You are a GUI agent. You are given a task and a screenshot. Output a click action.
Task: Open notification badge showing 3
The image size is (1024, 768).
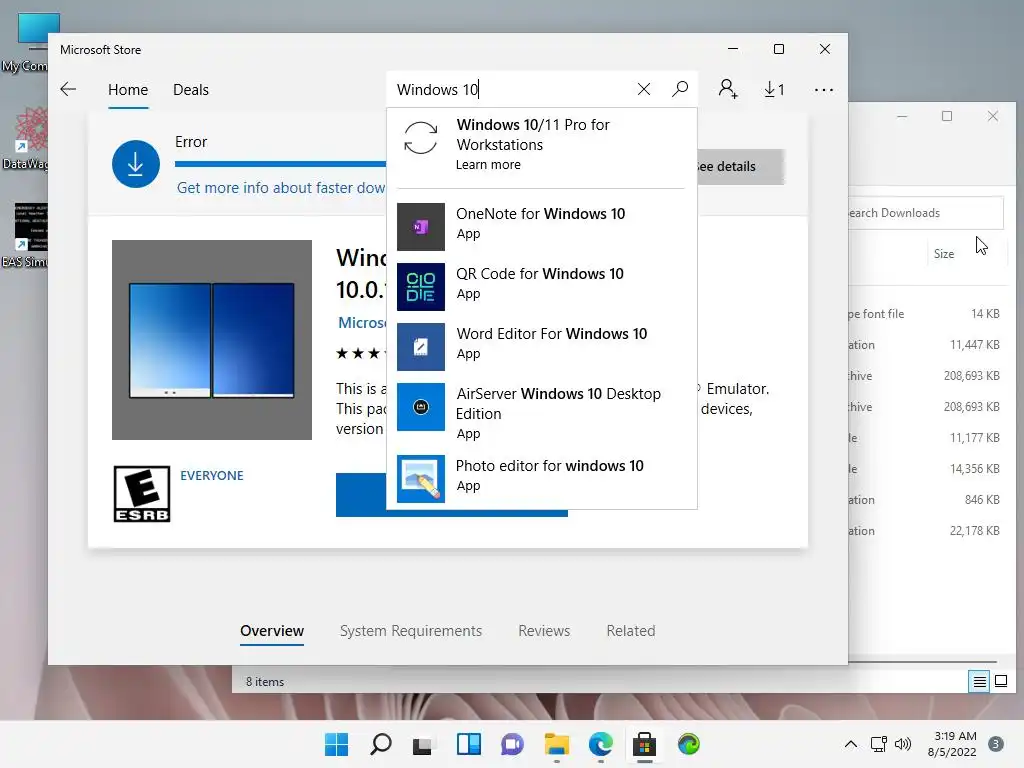coord(996,744)
